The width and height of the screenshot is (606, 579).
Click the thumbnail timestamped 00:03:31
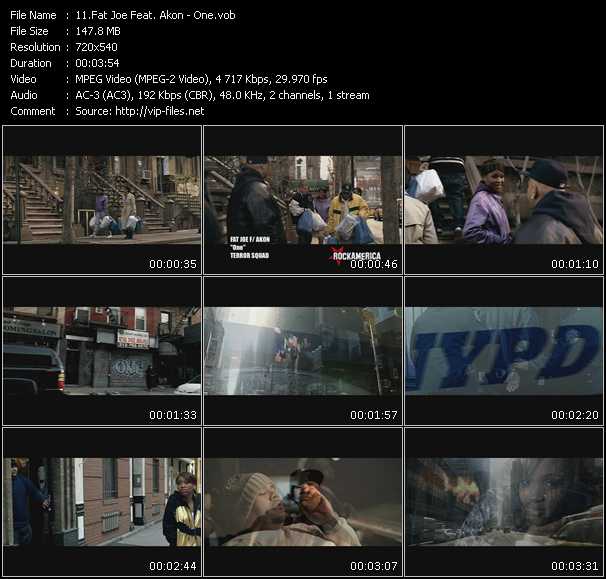(504, 502)
